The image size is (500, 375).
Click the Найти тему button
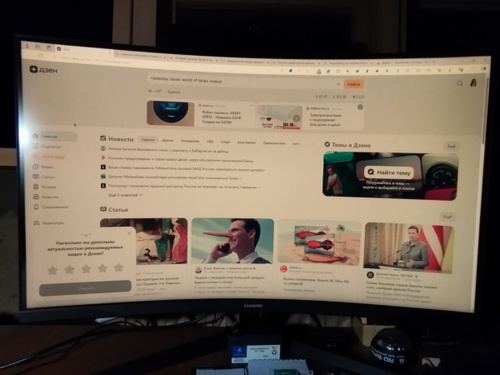tap(389, 172)
